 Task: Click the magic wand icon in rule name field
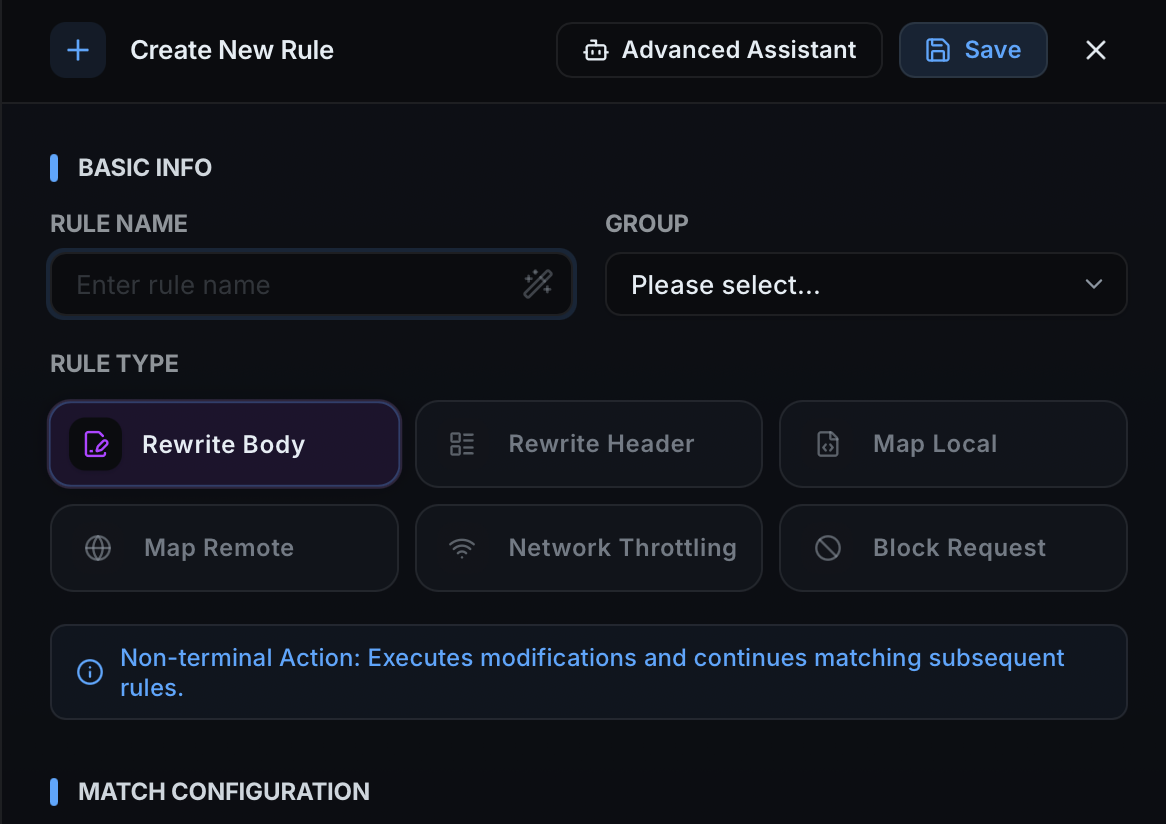tap(538, 284)
